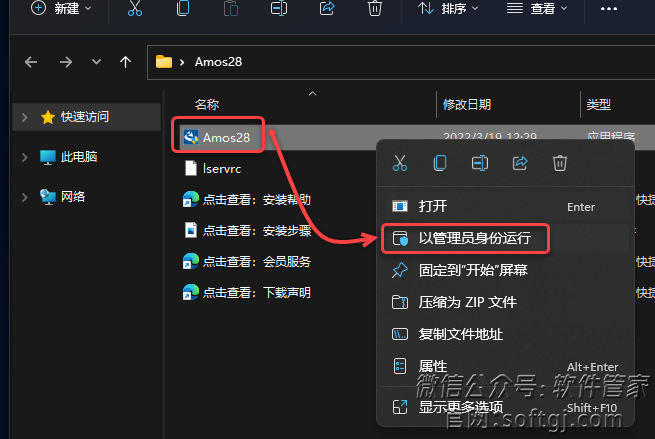Click the 新建 (New) button in toolbar
The image size is (655, 439).
(x=61, y=8)
